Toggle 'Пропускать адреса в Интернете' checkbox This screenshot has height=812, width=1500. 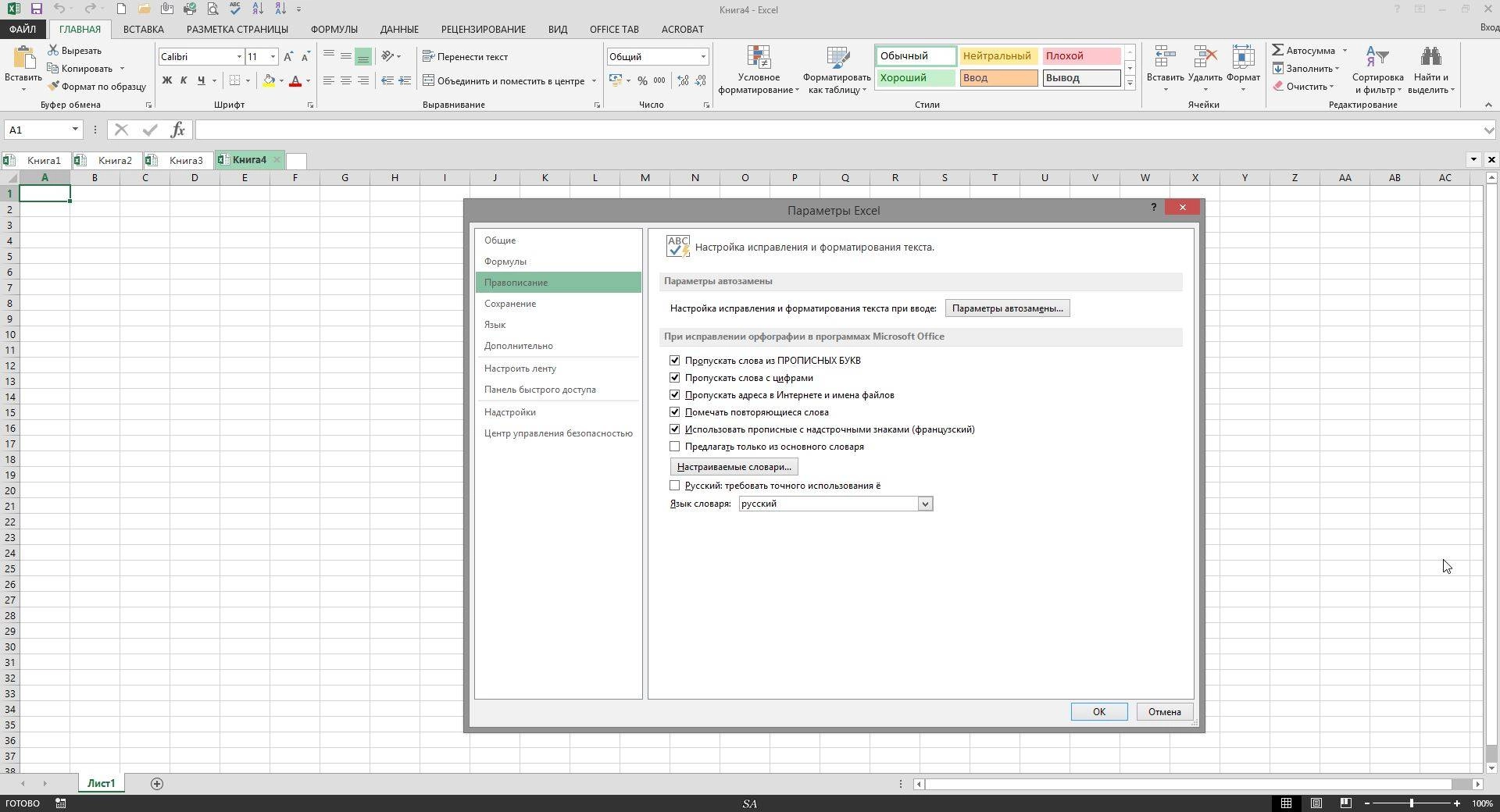675,394
